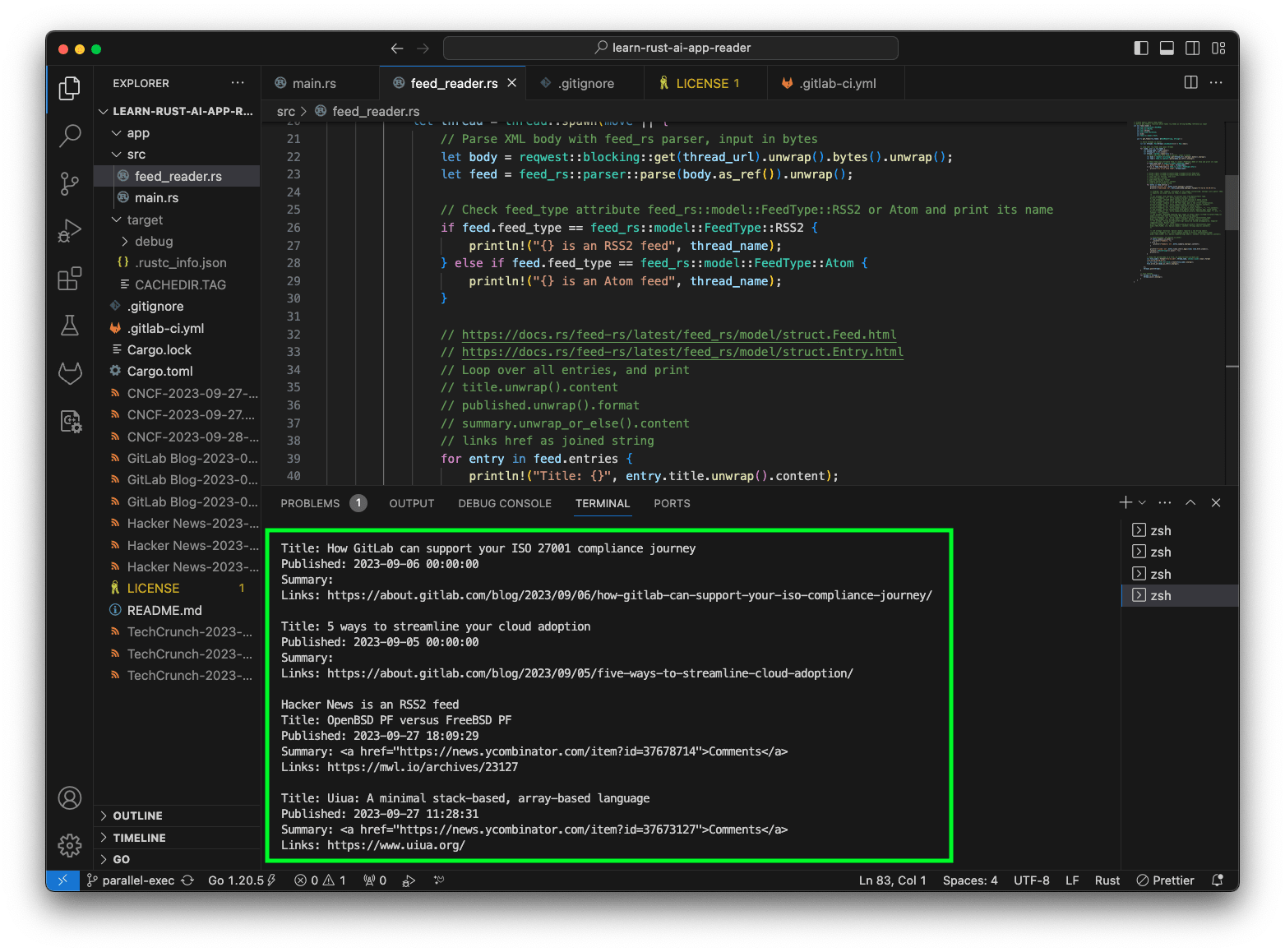Select the highlighted zsh terminal instance
This screenshot has height=952, width=1285.
tap(1180, 595)
